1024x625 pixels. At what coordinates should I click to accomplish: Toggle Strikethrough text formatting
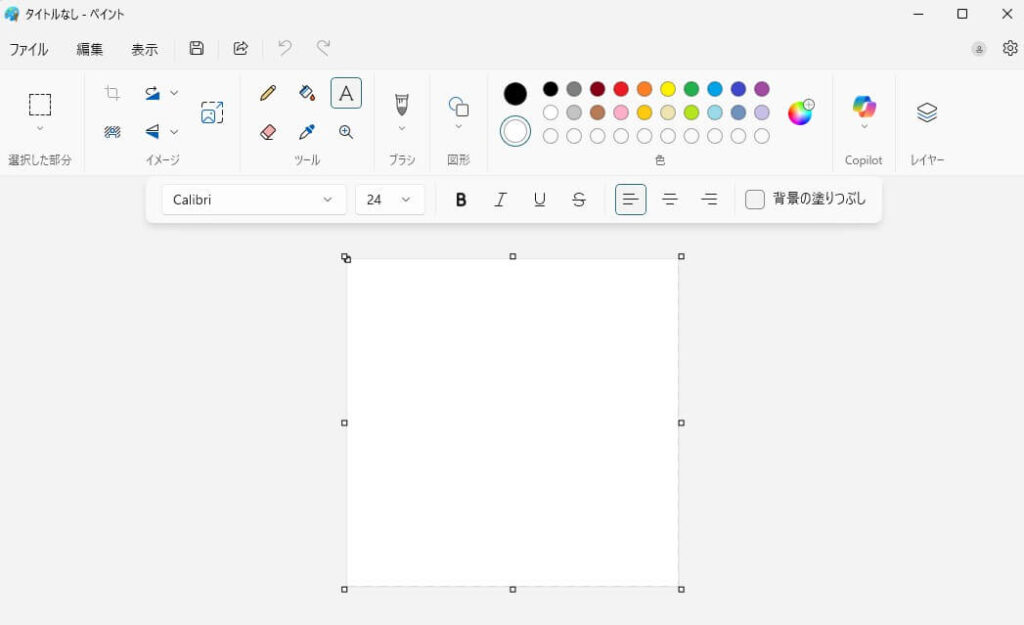[x=578, y=200]
